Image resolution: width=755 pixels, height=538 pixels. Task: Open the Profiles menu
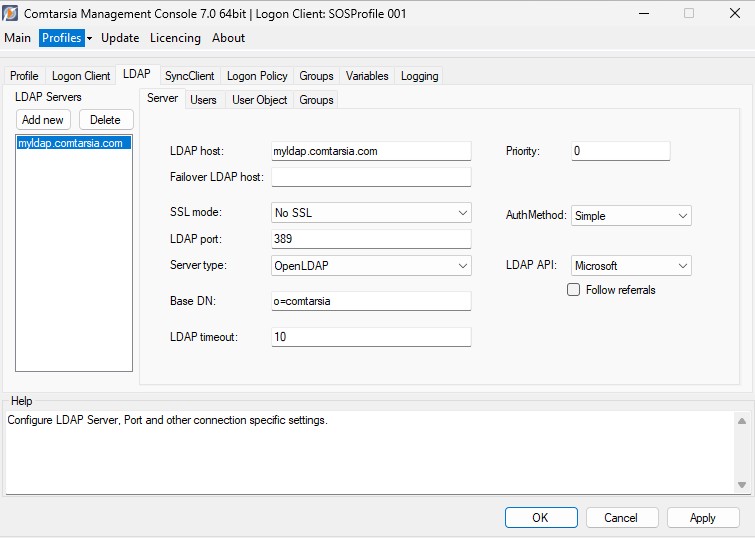tap(62, 38)
